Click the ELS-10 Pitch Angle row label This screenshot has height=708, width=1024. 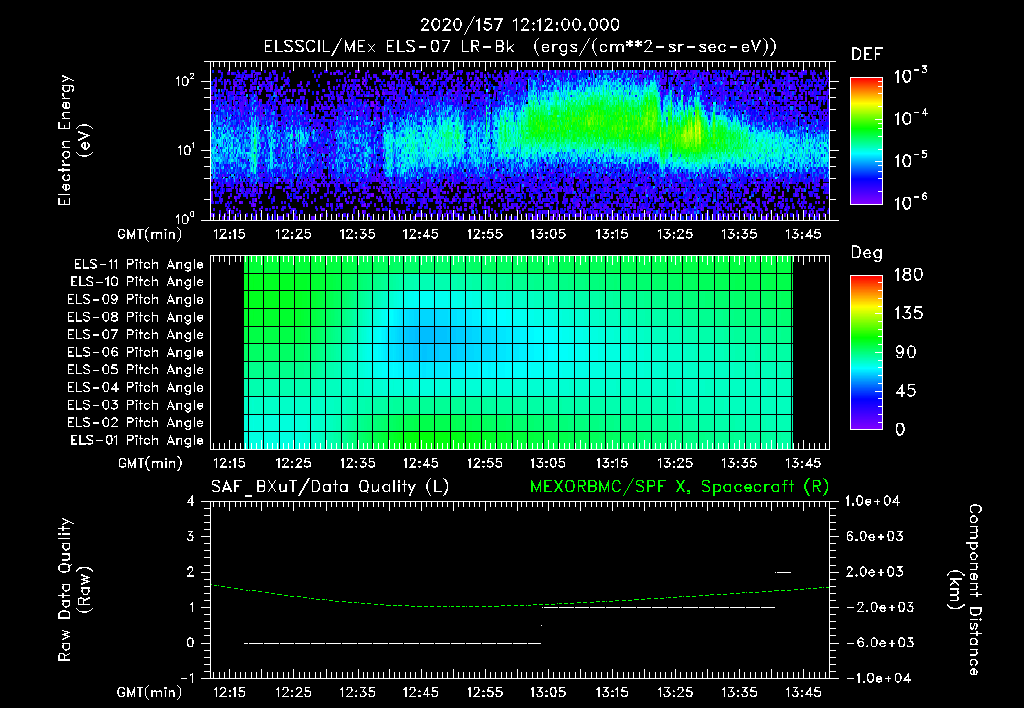click(x=137, y=282)
